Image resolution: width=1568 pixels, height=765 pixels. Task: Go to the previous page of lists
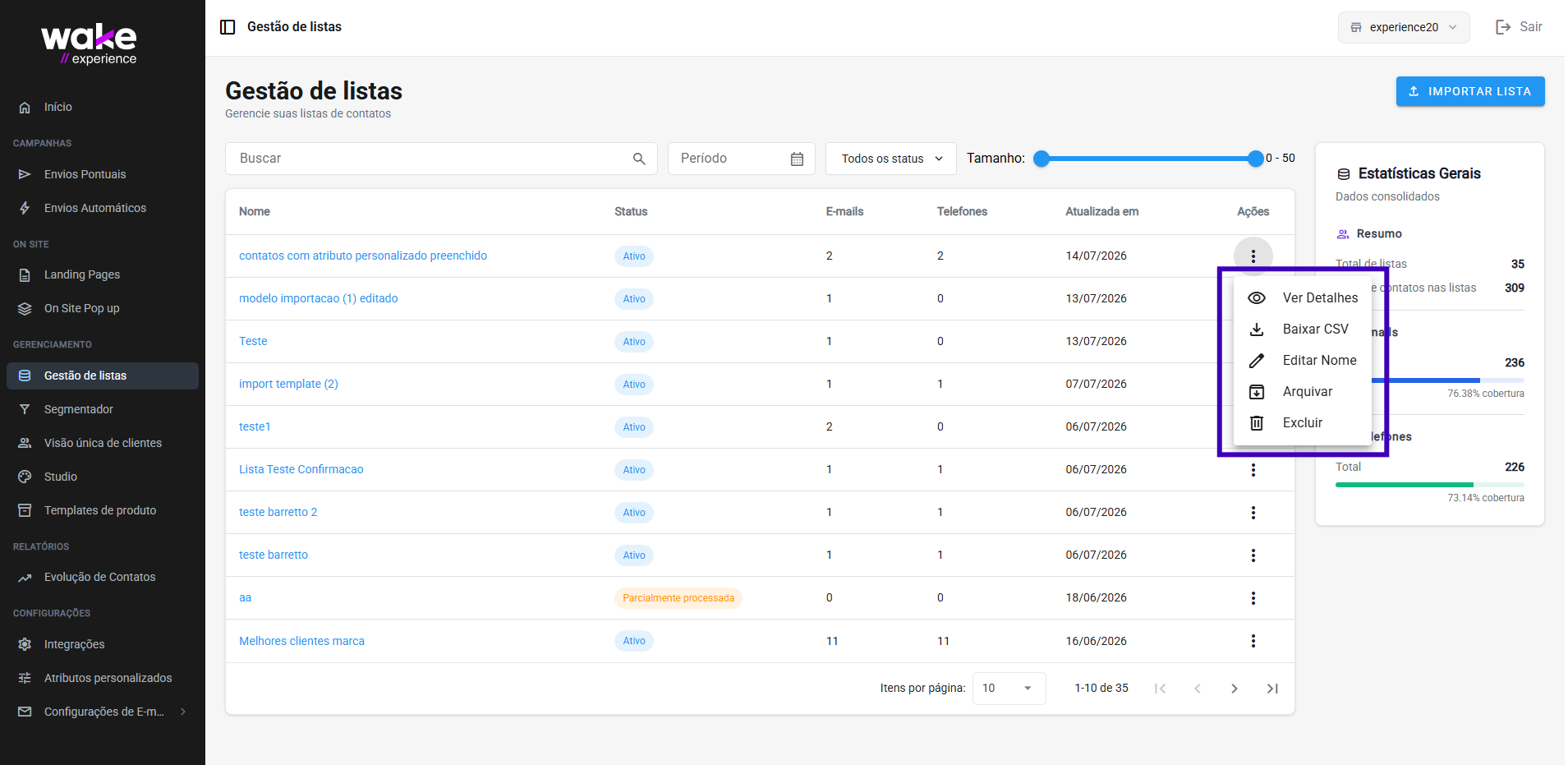(x=1198, y=689)
